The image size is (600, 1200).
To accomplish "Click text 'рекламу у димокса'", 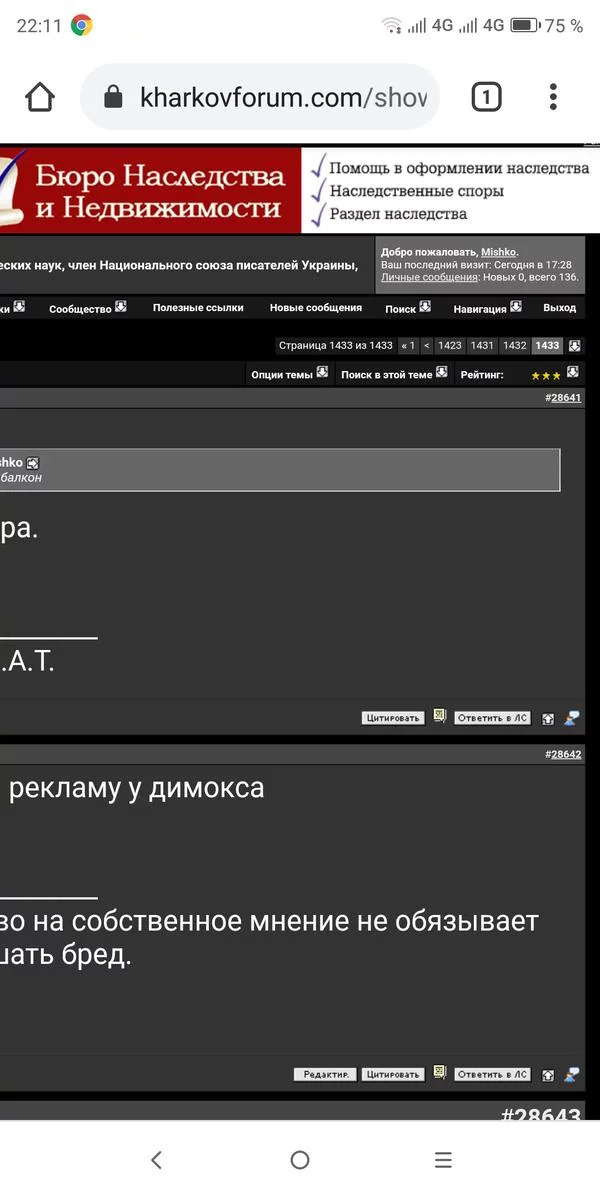I will pos(137,788).
